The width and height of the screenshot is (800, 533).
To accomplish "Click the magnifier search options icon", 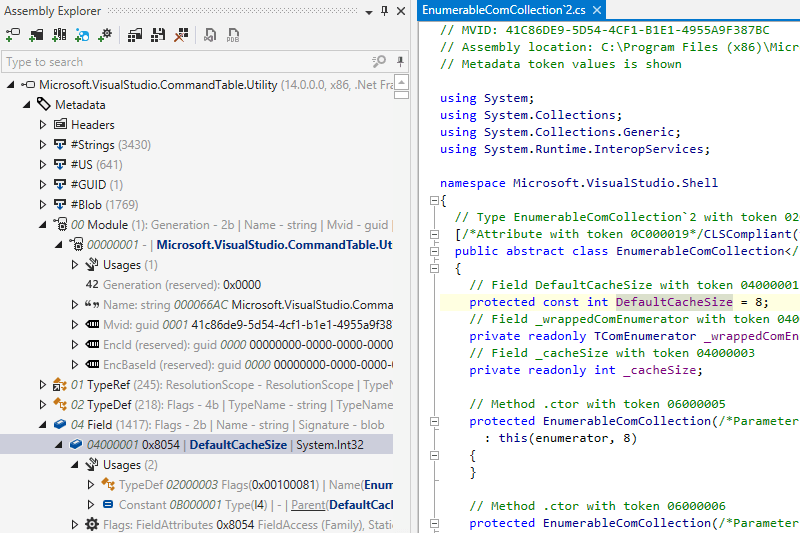I will click(379, 62).
